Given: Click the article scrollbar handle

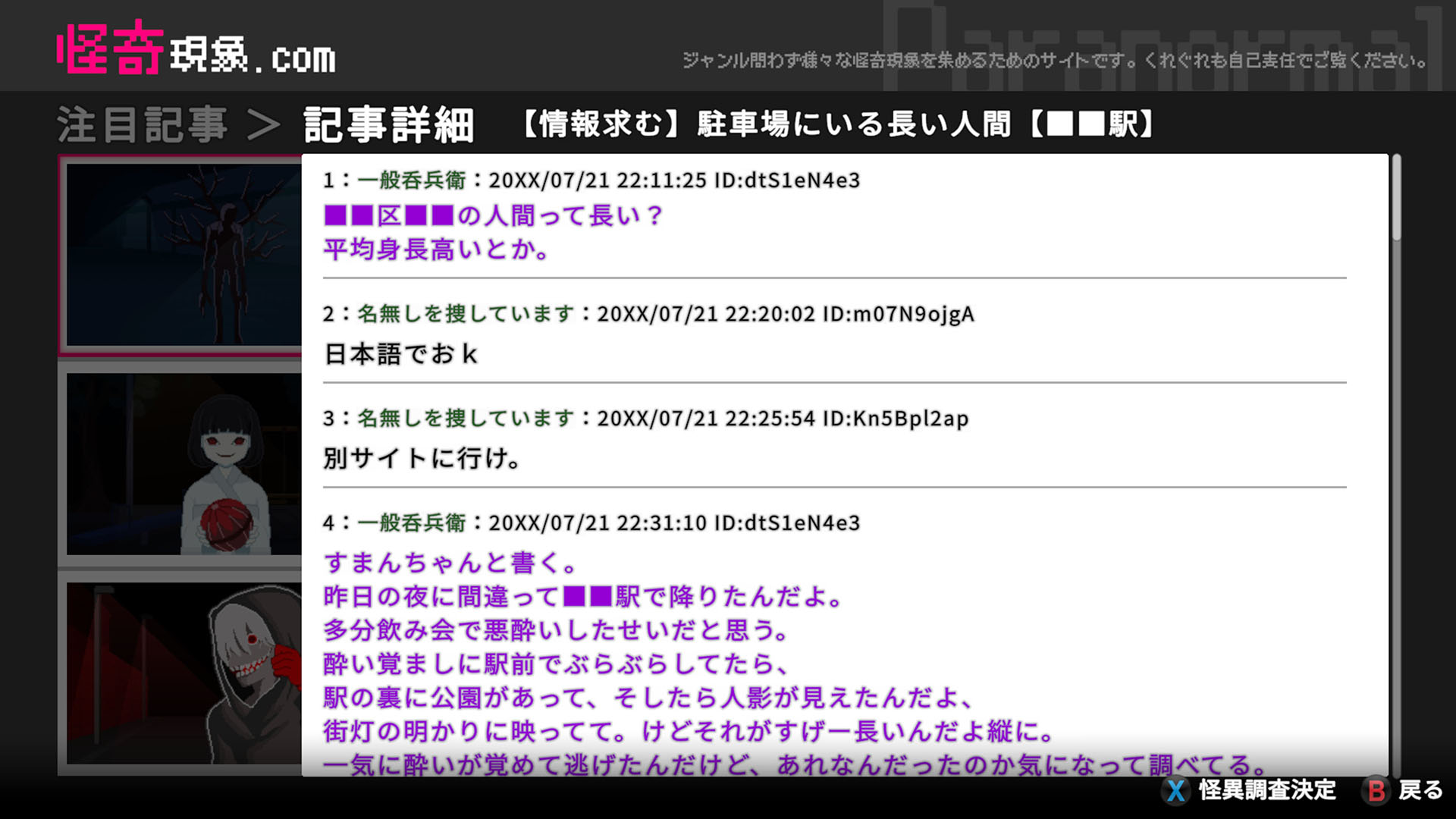Looking at the screenshot, I should click(1396, 199).
